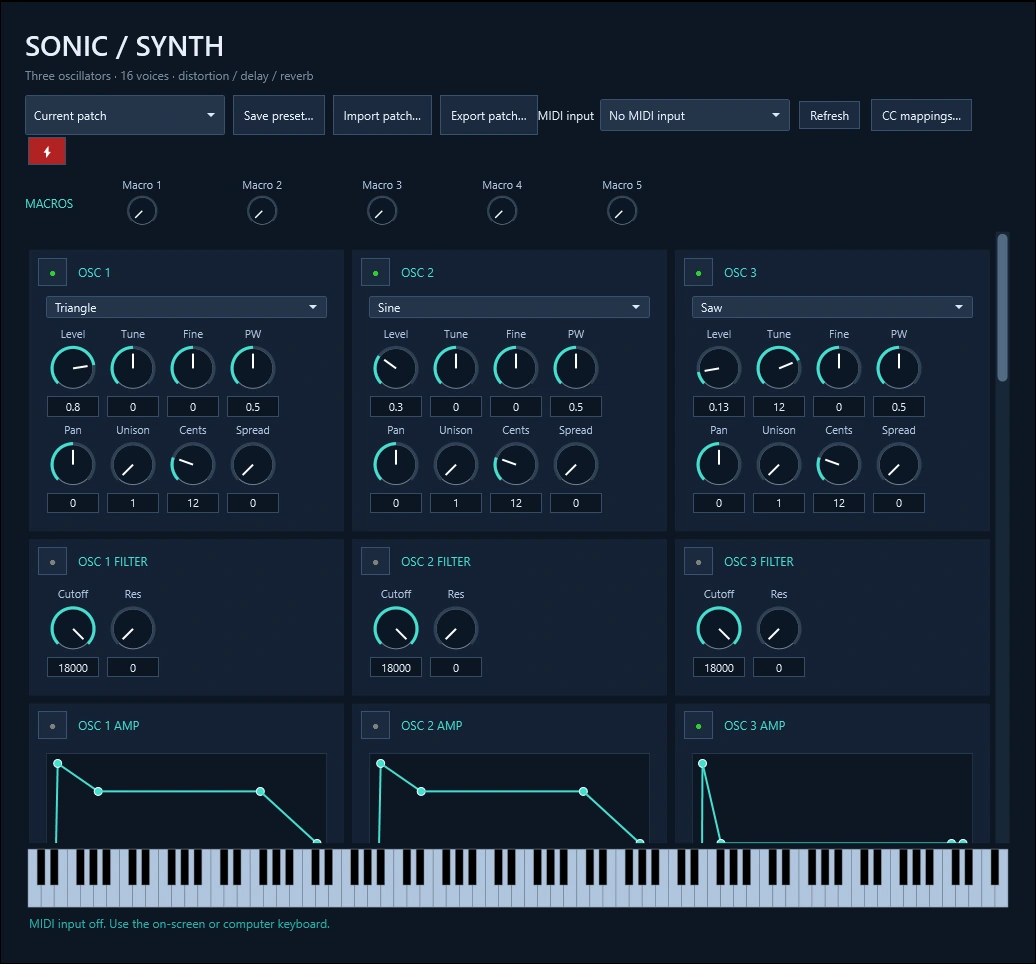Click the OSC 3 Tune value field 12
This screenshot has width=1036, height=964.
point(779,407)
